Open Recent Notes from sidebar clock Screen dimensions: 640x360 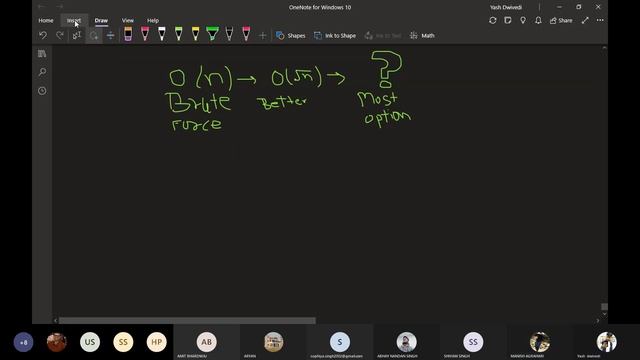[x=42, y=91]
